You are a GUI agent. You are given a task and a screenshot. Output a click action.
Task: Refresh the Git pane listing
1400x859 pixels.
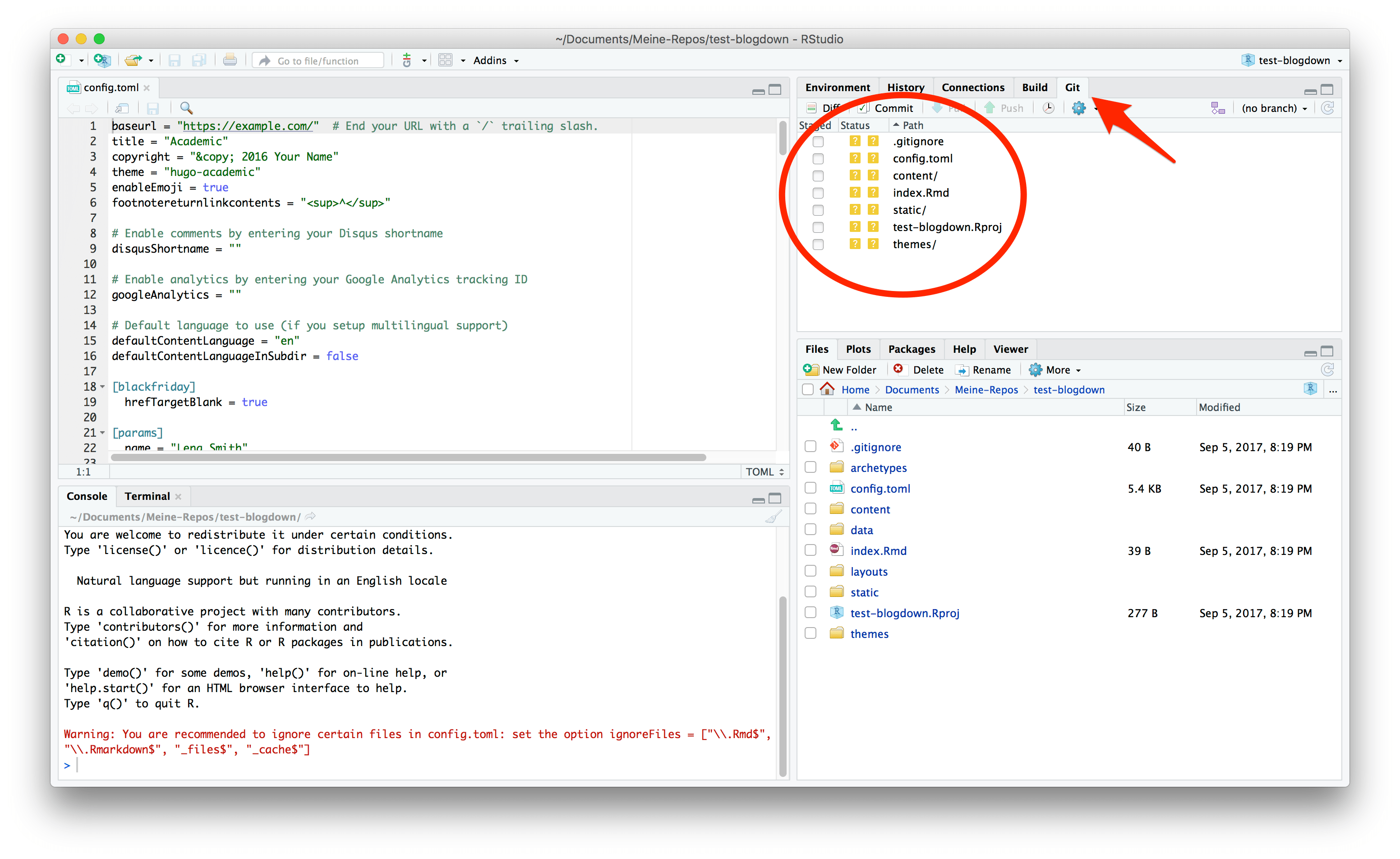pos(1328,108)
